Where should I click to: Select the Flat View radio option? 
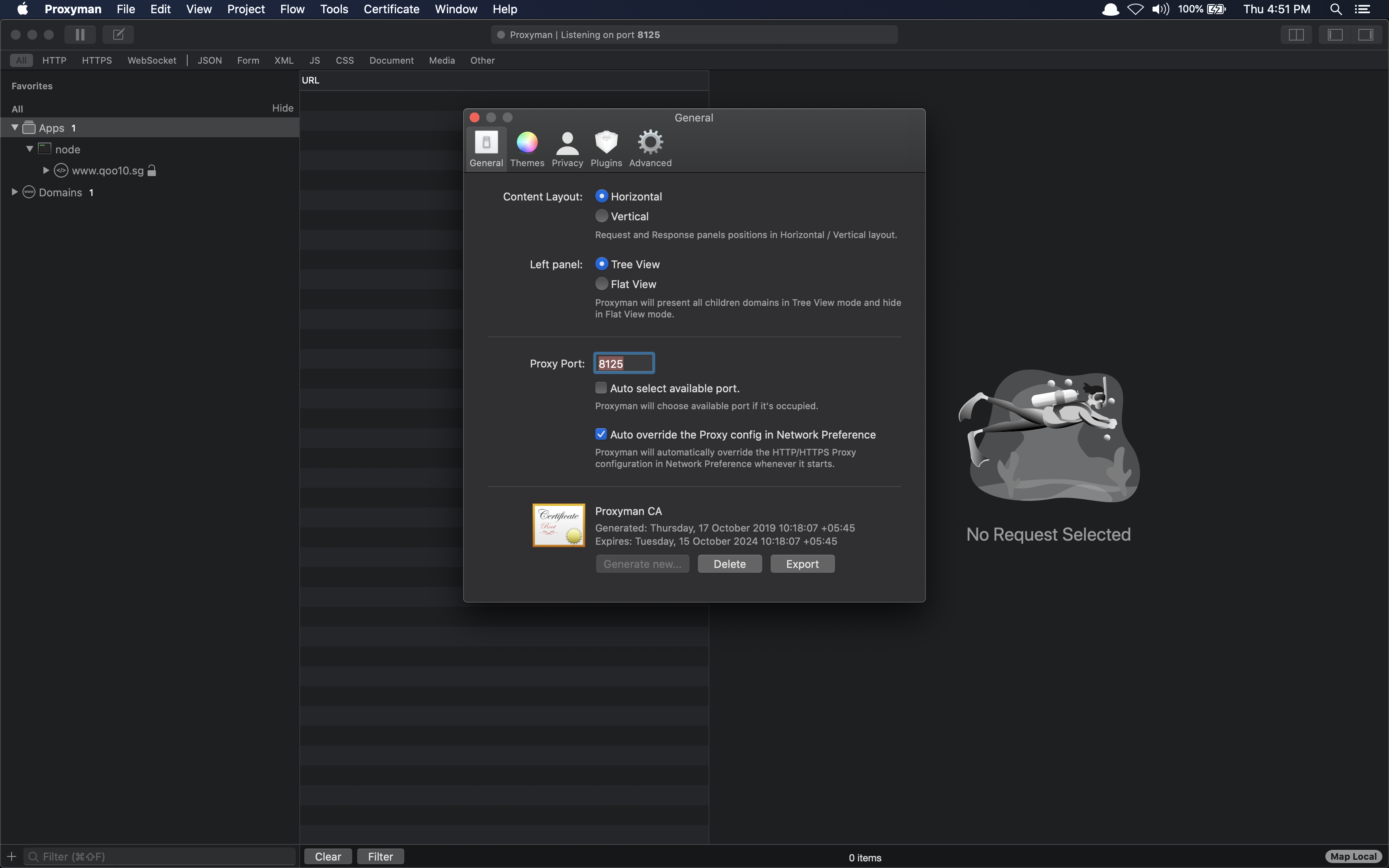pyautogui.click(x=601, y=284)
